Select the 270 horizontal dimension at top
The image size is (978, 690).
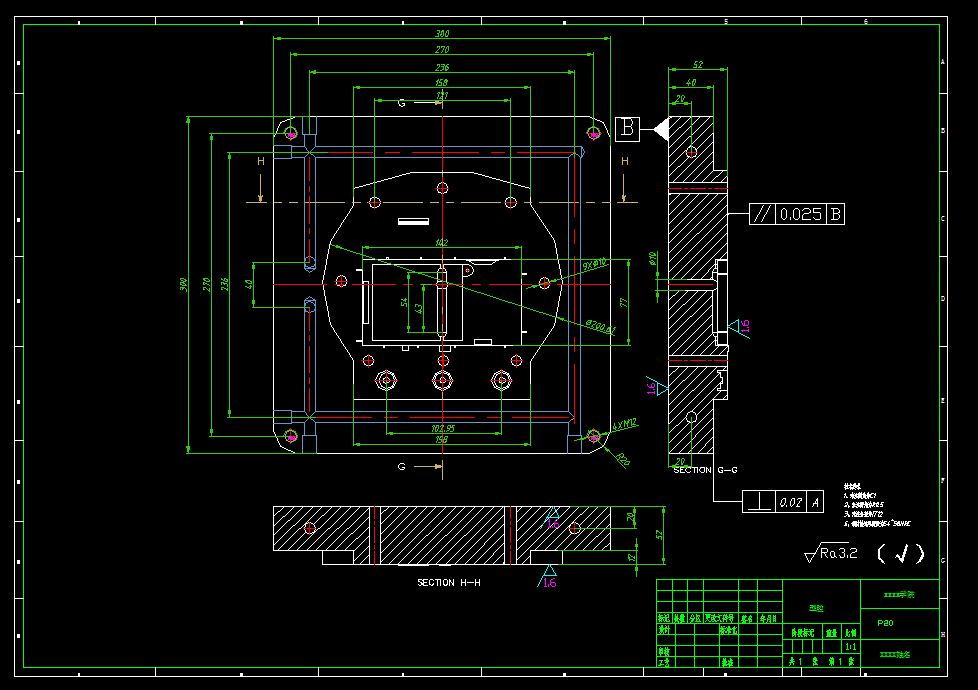(442, 50)
